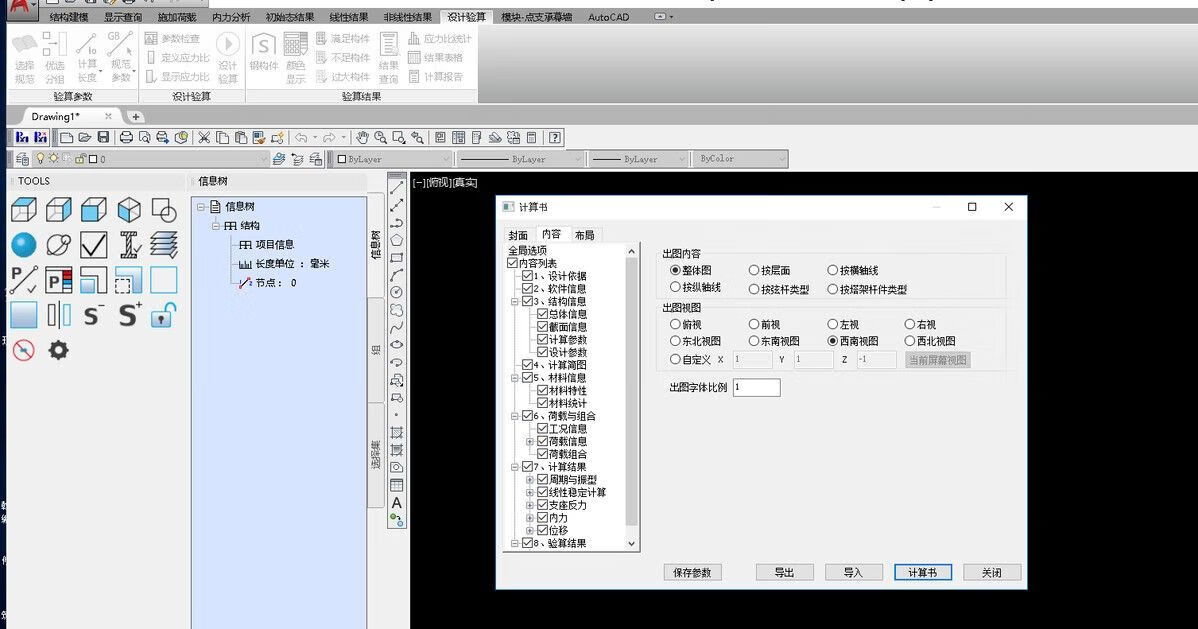This screenshot has width=1198, height=629.
Task: Click the scissors cut icon in toolbar
Action: [x=204, y=137]
